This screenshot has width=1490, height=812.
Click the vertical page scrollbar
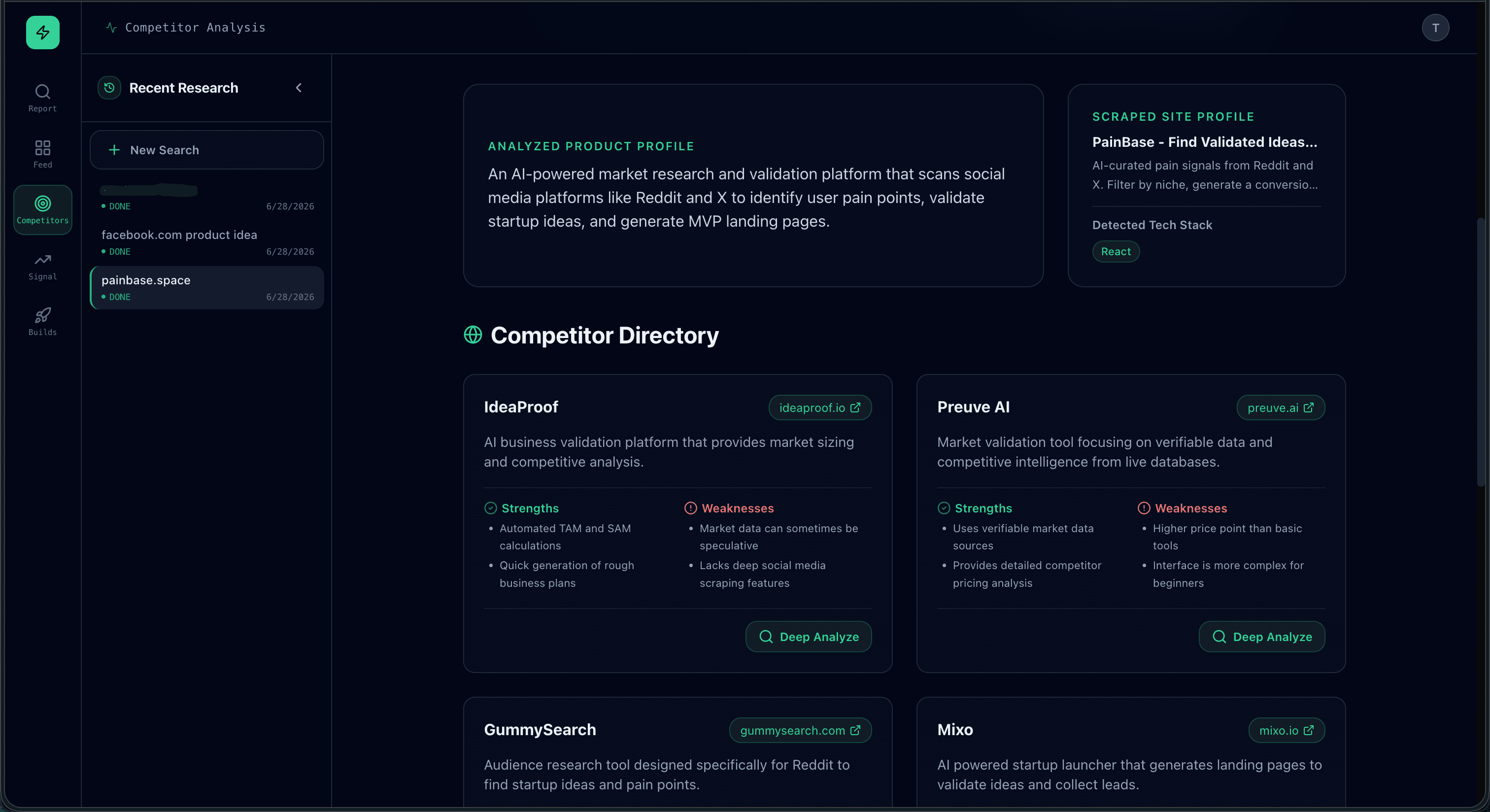tap(1481, 352)
